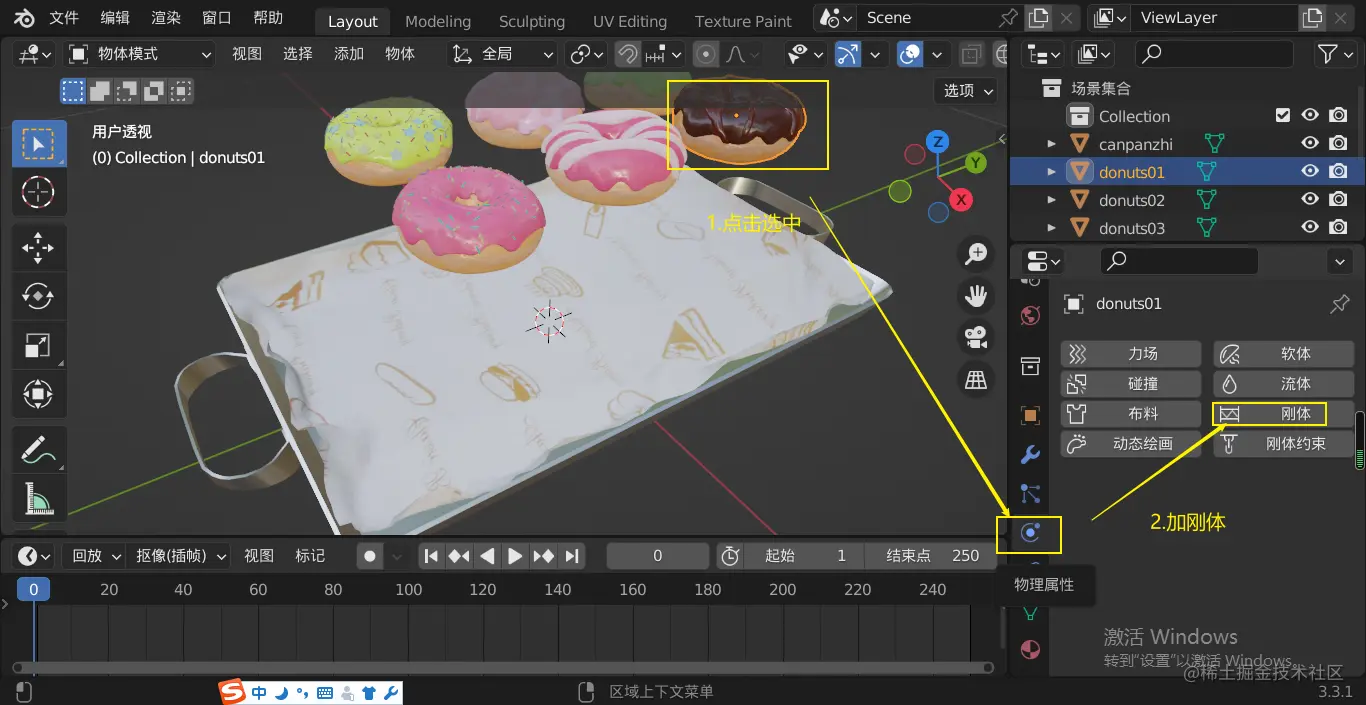
Task: Open transform orientation dropdown (全局)
Action: coord(502,54)
